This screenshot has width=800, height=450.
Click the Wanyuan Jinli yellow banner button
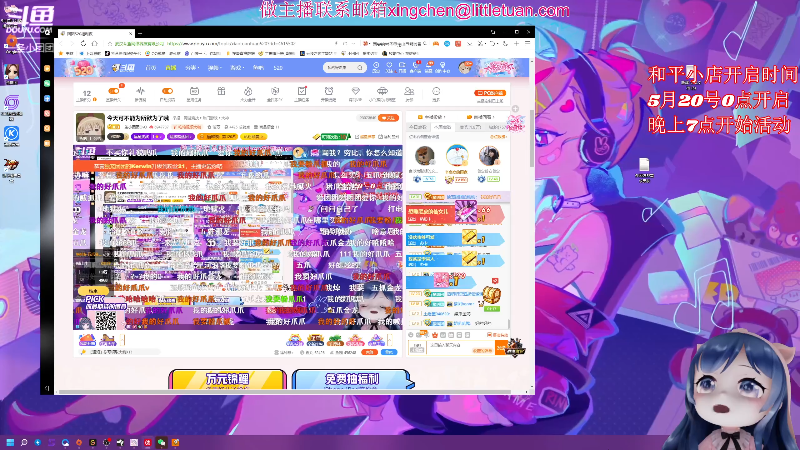228,380
